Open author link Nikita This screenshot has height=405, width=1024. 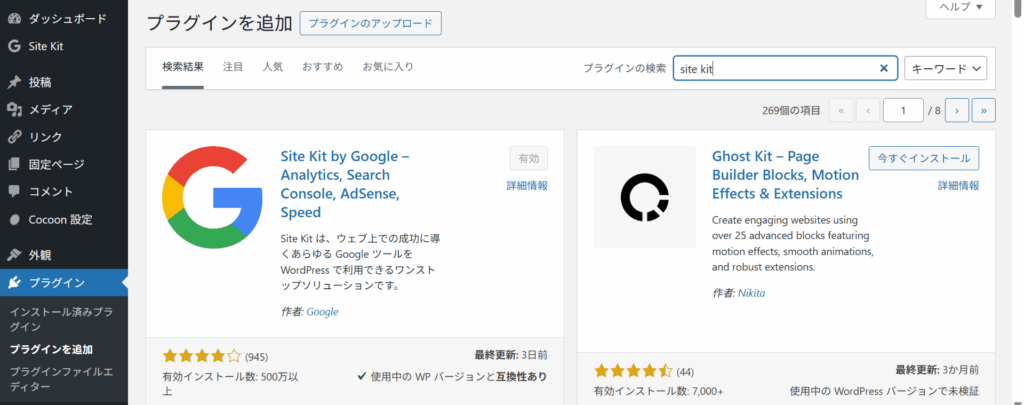tap(751, 293)
